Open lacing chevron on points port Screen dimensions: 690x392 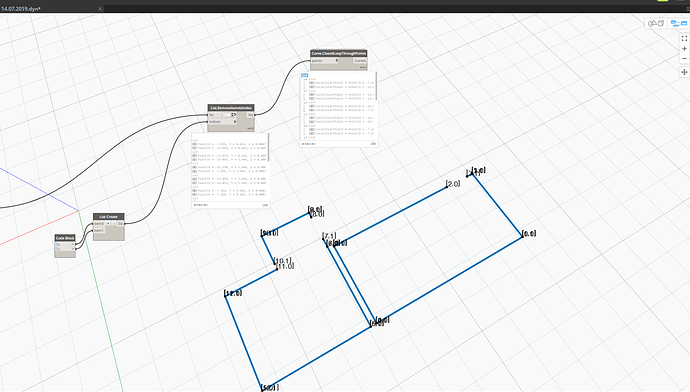(337, 61)
